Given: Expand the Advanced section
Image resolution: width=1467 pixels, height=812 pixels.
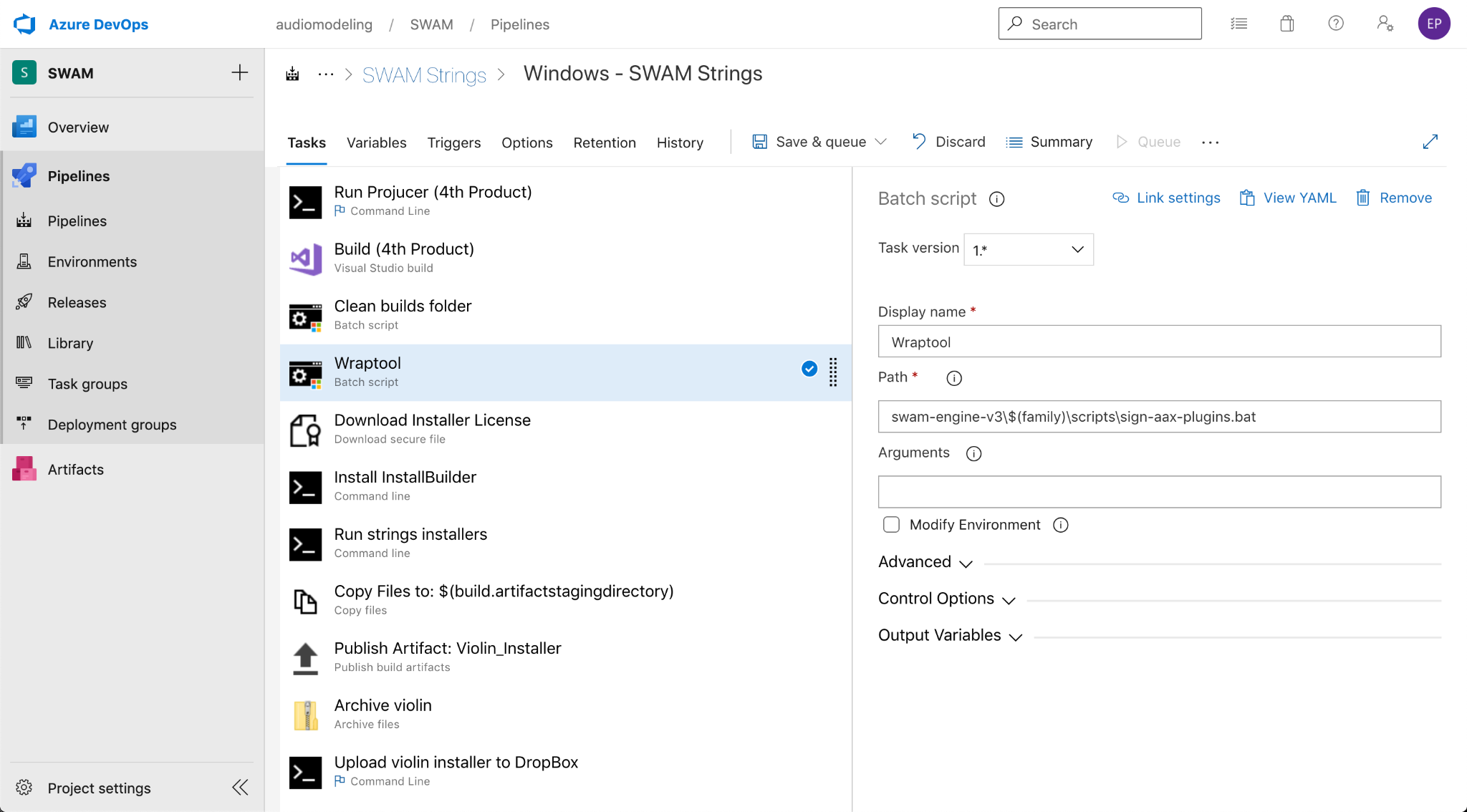Looking at the screenshot, I should coord(923,561).
